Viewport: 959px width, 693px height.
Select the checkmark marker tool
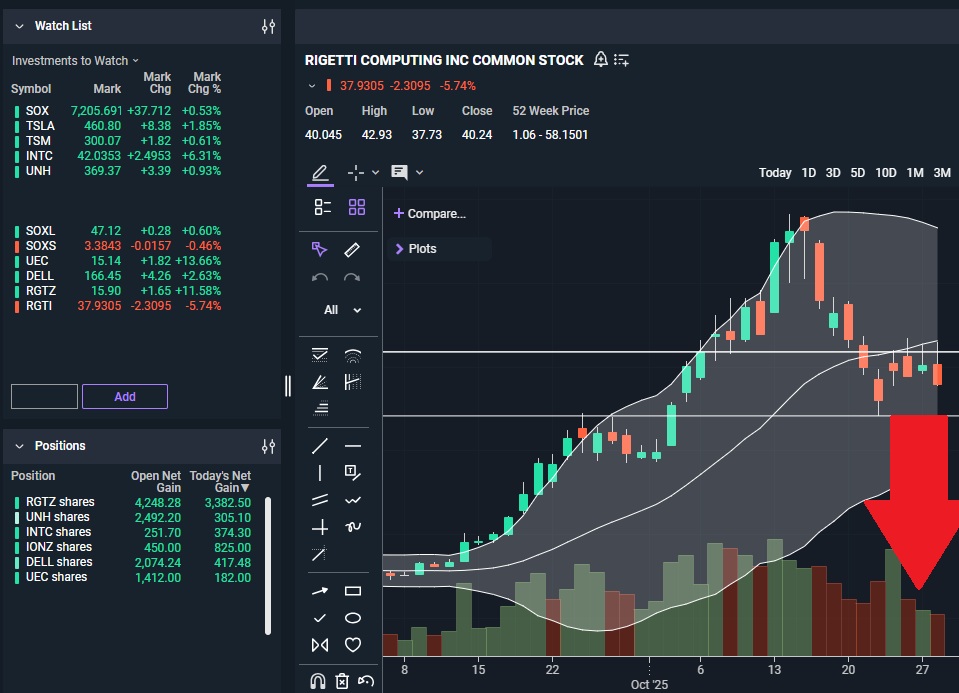320,618
